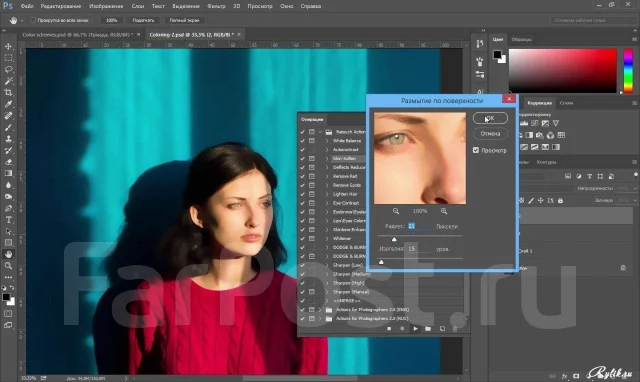Select the Dodge tool
Viewport: 640px width, 382px height.
8,197
